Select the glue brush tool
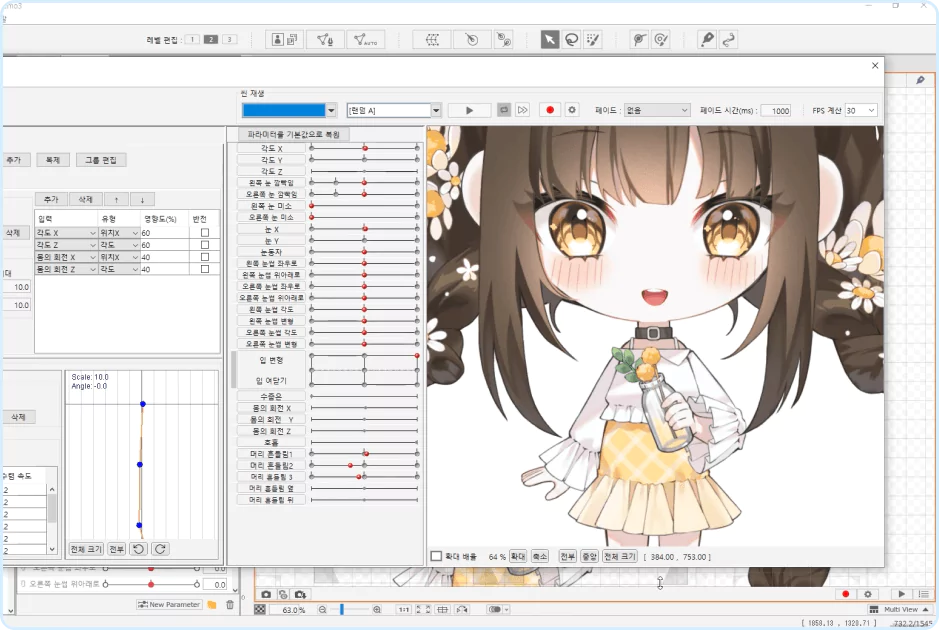 point(661,40)
